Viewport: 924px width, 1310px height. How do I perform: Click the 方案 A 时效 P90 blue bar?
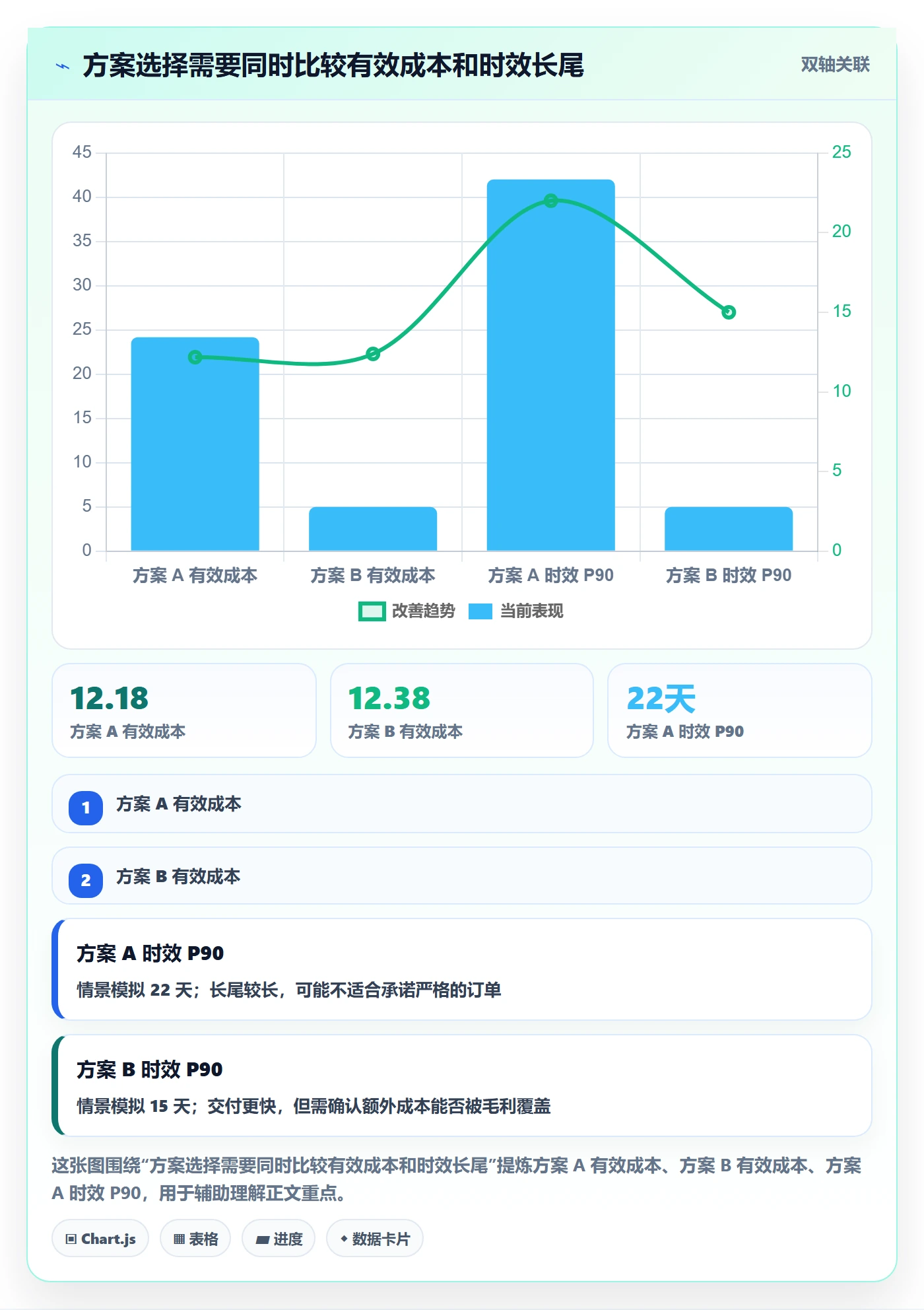[x=551, y=365]
